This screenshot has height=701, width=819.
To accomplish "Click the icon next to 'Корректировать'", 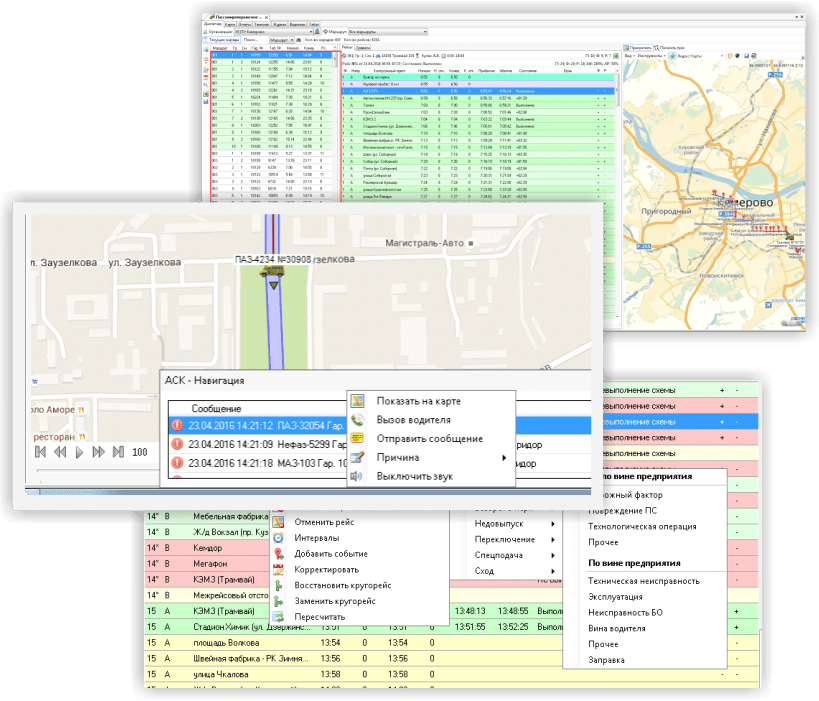I will 278,569.
